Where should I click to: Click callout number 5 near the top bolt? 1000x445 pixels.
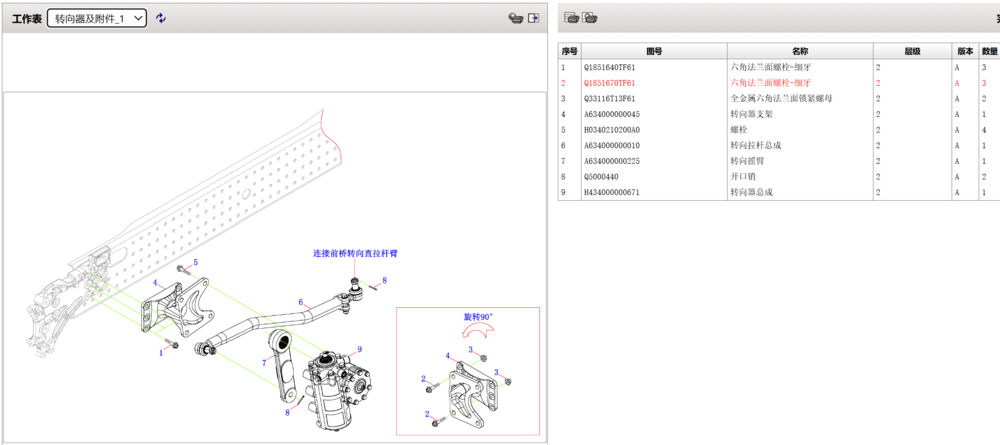coord(195,262)
